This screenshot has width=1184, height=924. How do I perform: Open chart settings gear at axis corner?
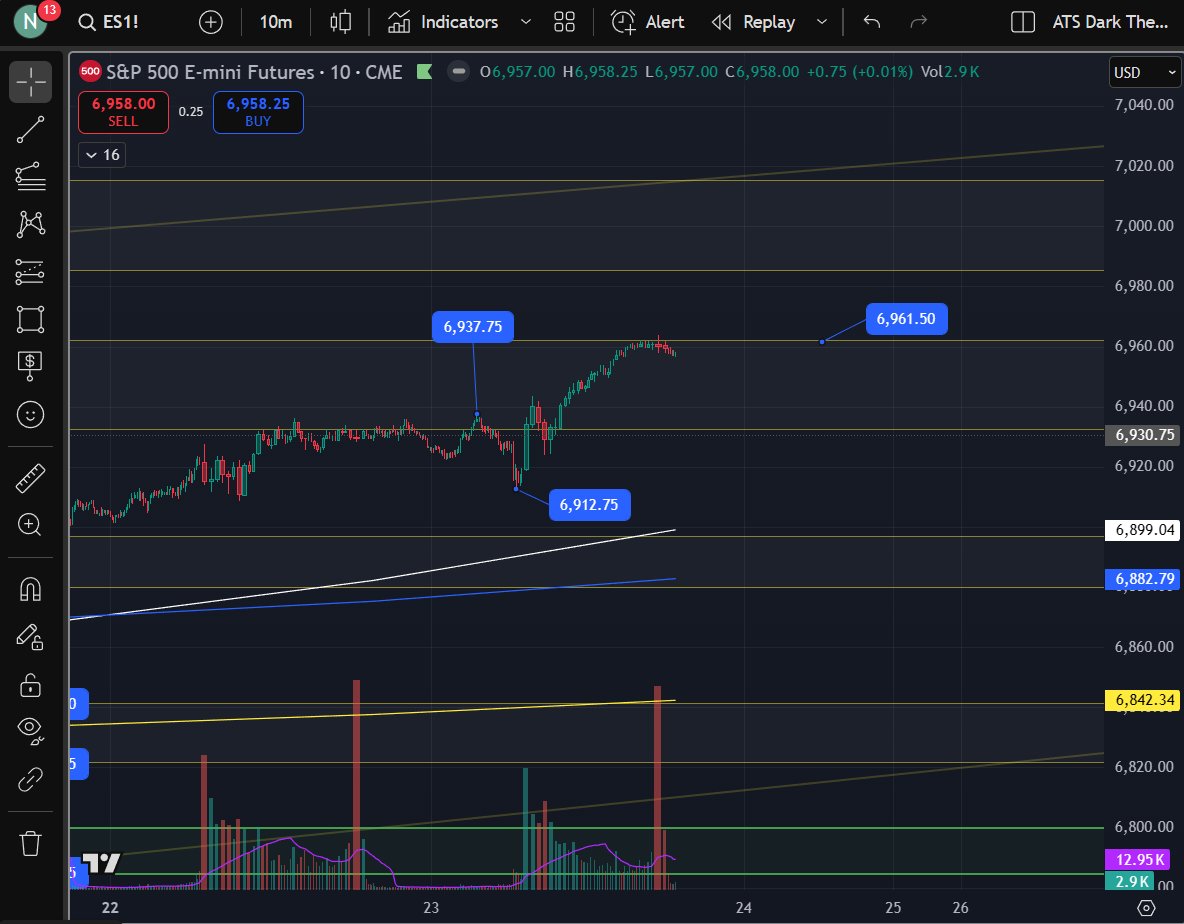point(1146,907)
